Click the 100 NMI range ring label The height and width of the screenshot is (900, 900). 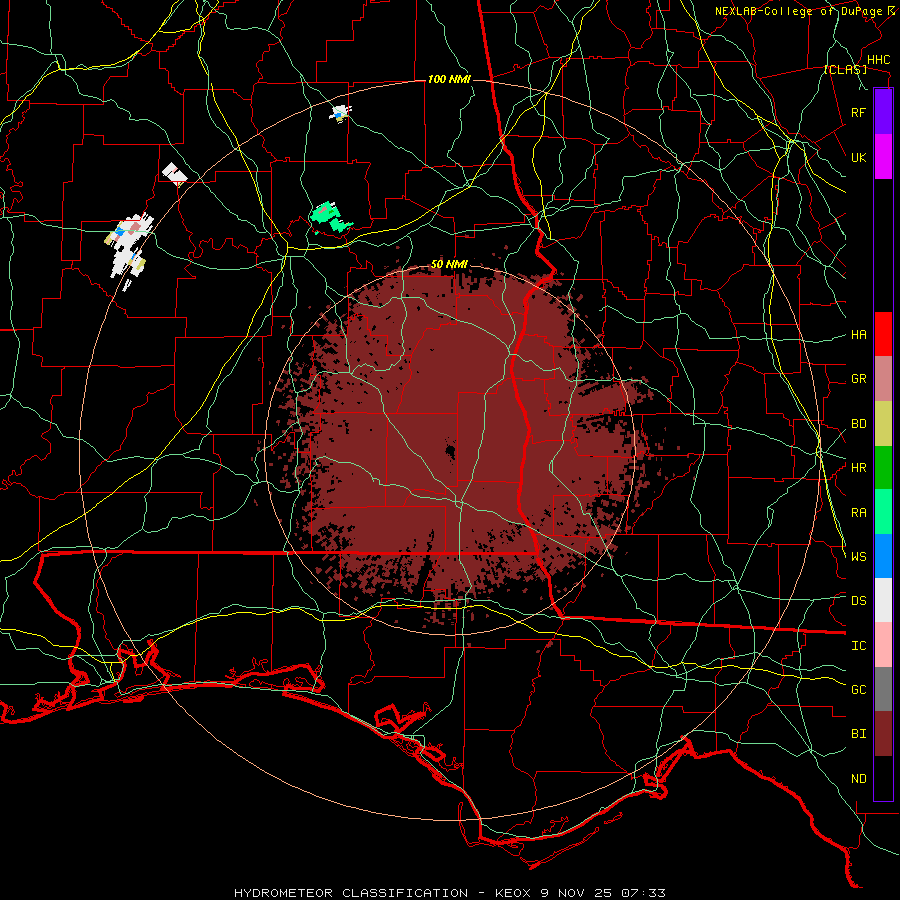pos(449,79)
